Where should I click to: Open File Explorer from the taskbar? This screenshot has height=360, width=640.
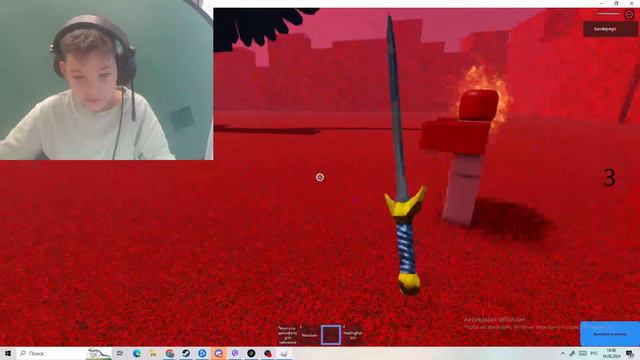[153, 353]
